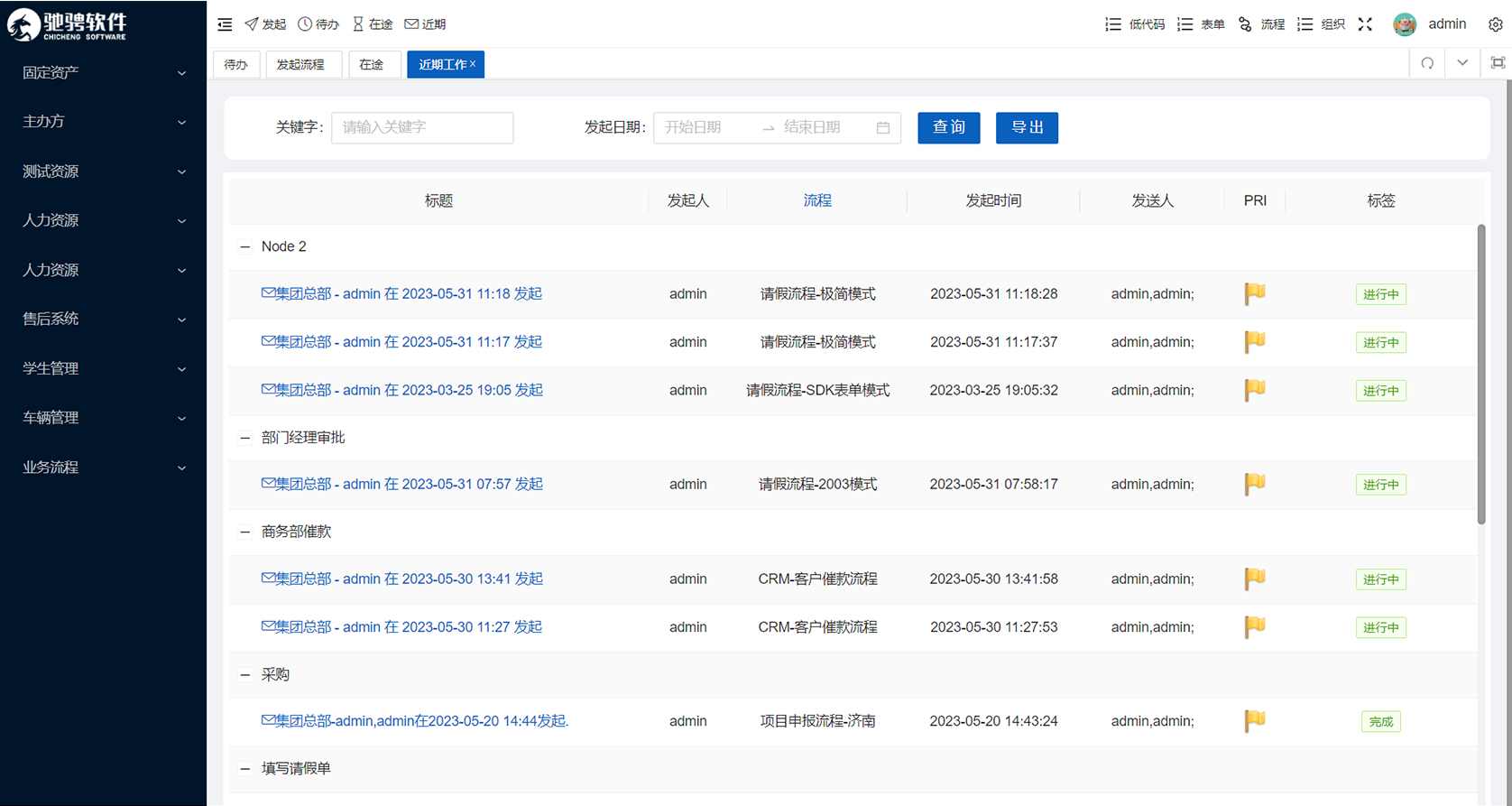Click the 在途 hourglass icon
The image size is (1512, 806).
(358, 24)
